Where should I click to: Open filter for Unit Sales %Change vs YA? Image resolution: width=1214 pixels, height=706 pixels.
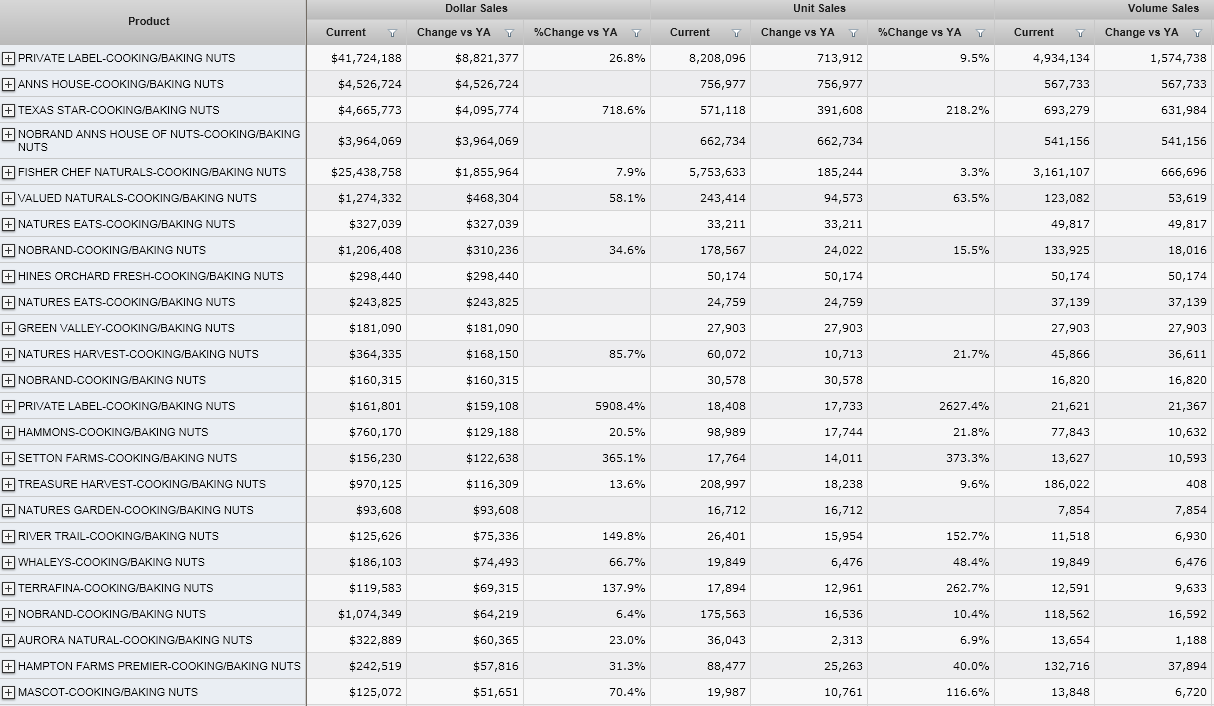click(980, 33)
